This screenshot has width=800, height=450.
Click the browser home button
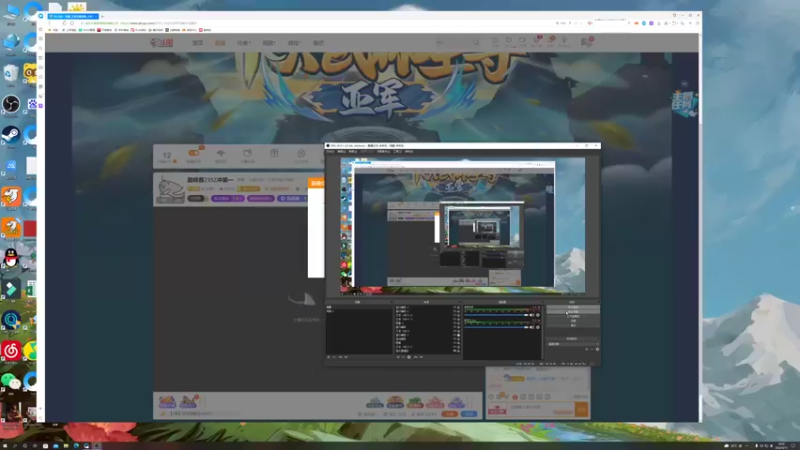[72, 23]
